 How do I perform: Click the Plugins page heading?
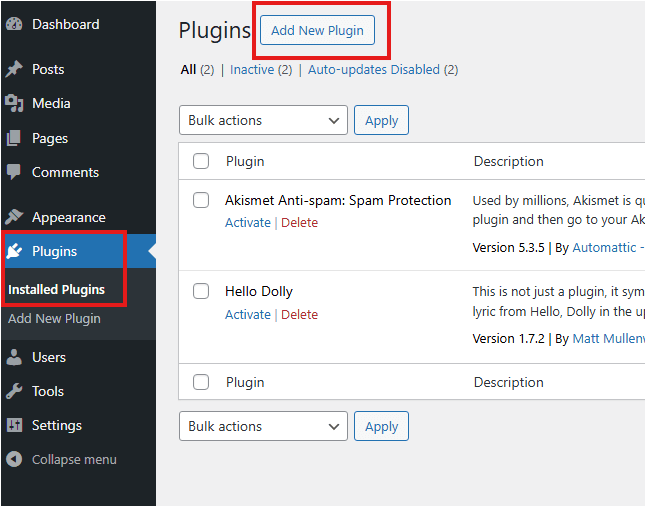[215, 31]
